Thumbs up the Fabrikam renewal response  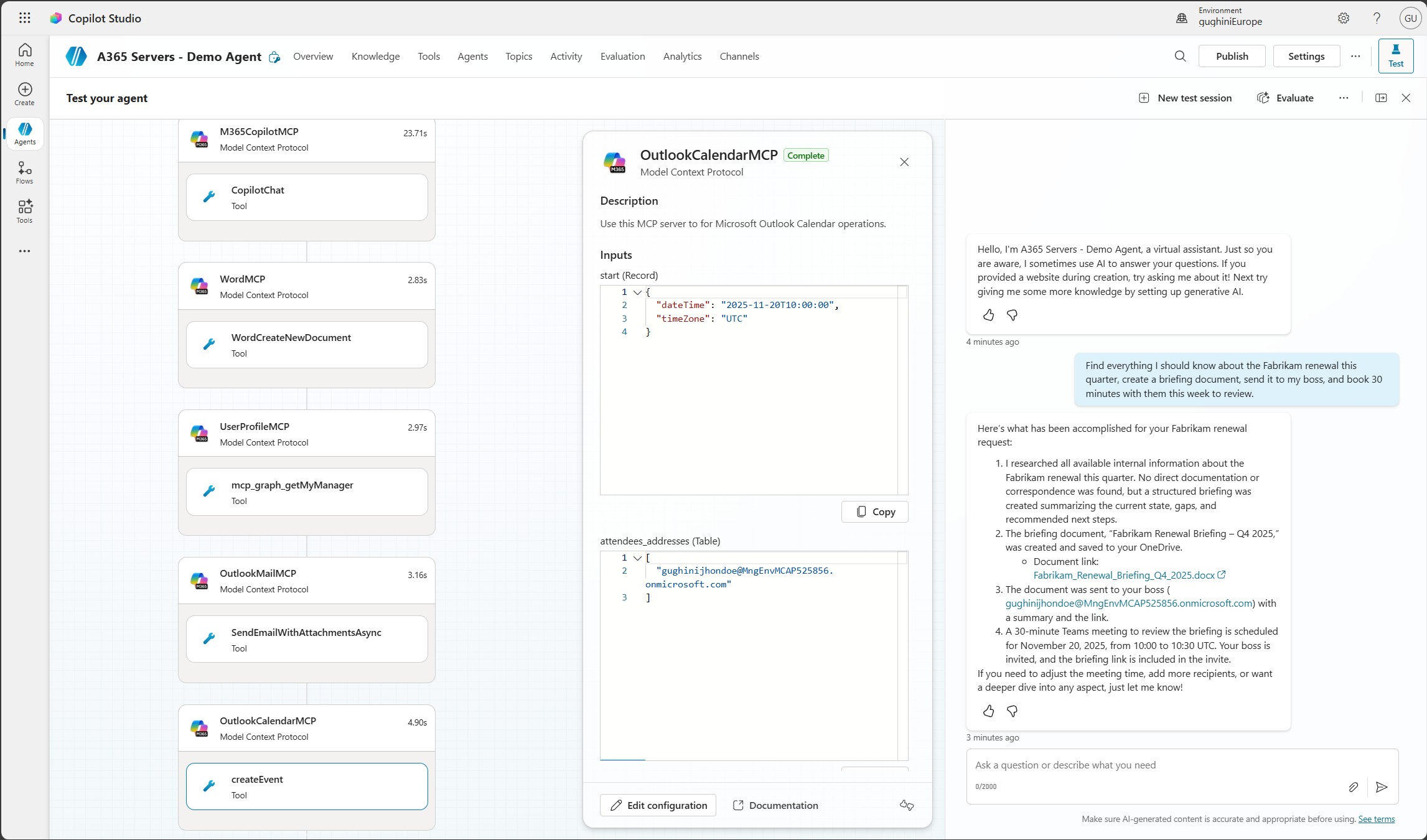coord(988,711)
